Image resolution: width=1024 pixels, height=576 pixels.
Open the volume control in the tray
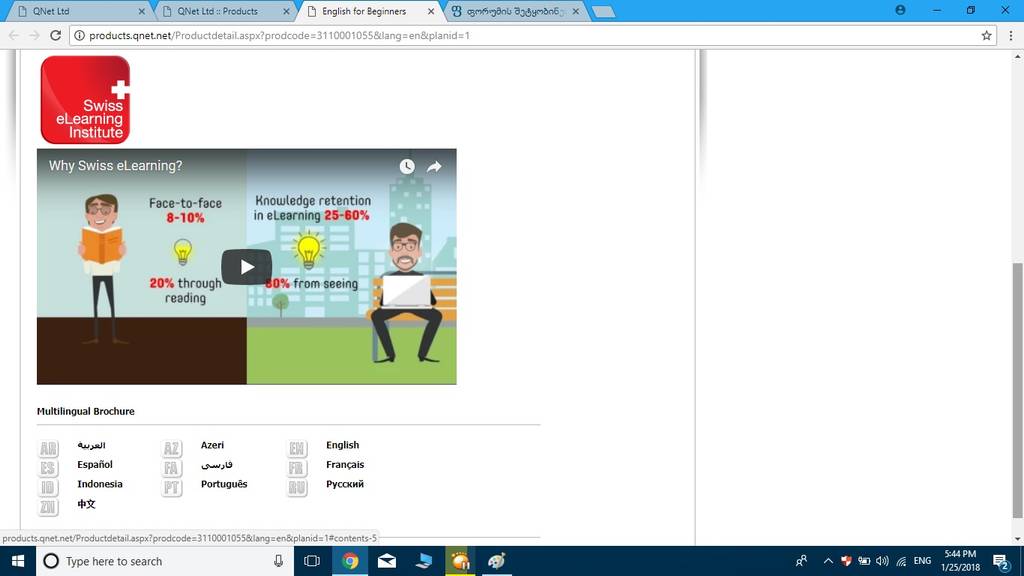[882, 561]
